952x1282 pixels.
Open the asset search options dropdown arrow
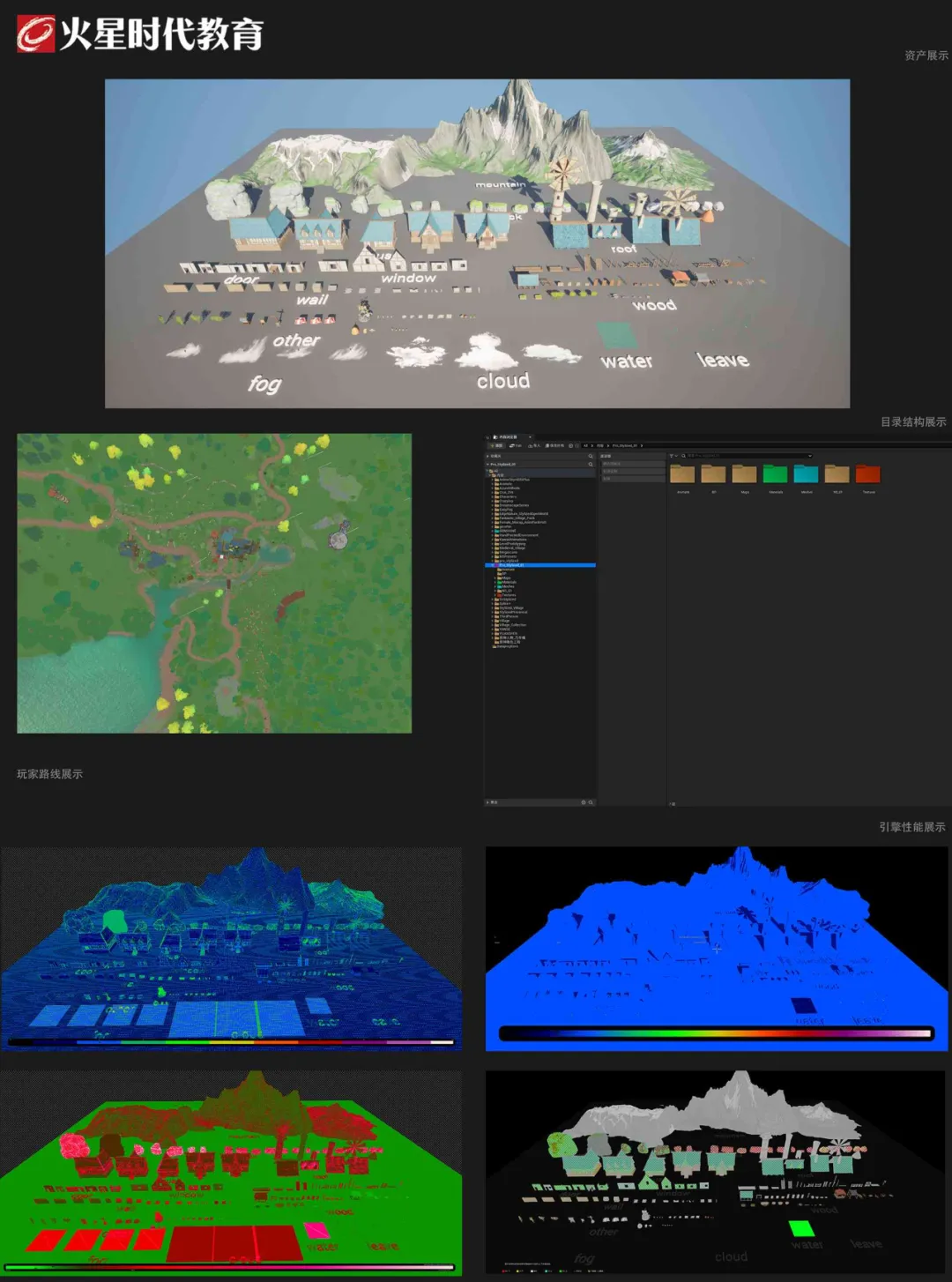[809, 456]
